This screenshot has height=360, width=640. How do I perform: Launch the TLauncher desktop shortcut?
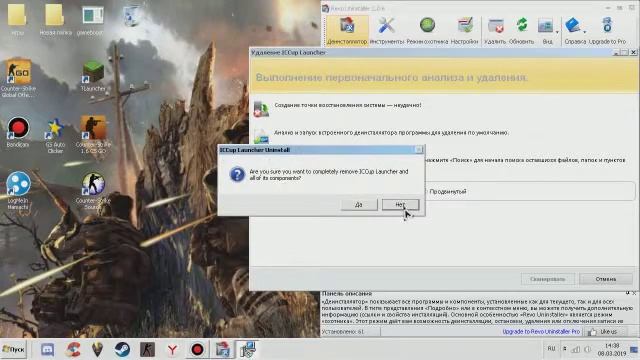point(93,76)
